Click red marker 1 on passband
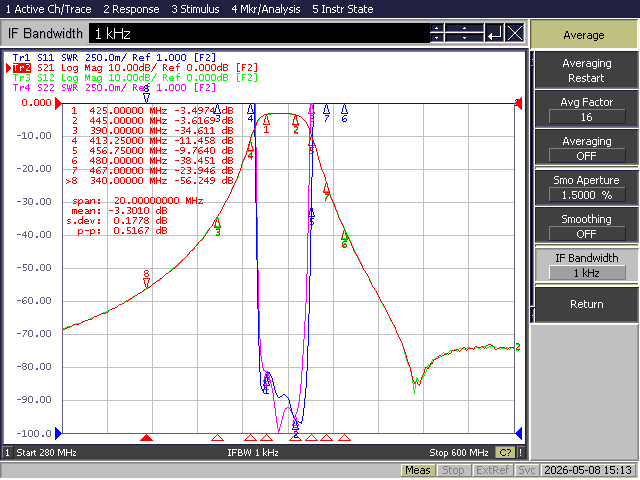The height and width of the screenshot is (480, 640). pos(267,123)
